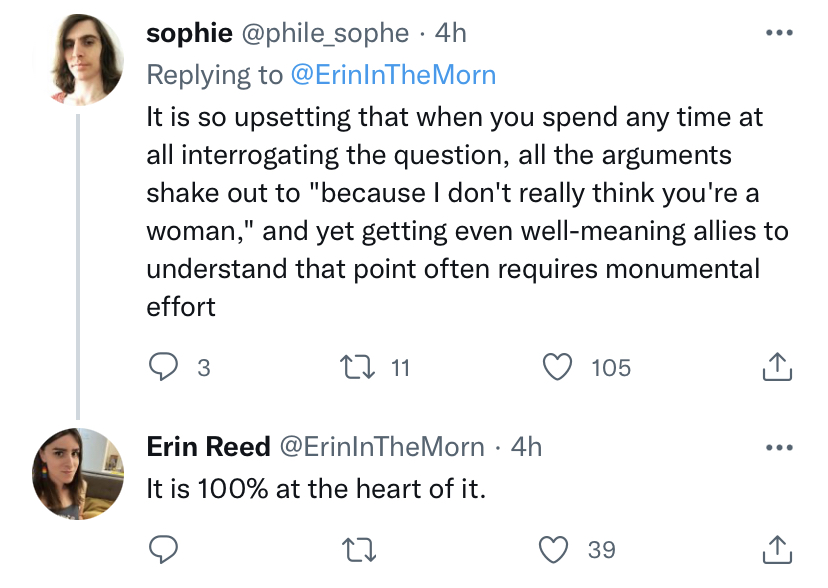Like sophie's tweet with 105 likes
The width and height of the screenshot is (828, 588).
pyautogui.click(x=557, y=368)
